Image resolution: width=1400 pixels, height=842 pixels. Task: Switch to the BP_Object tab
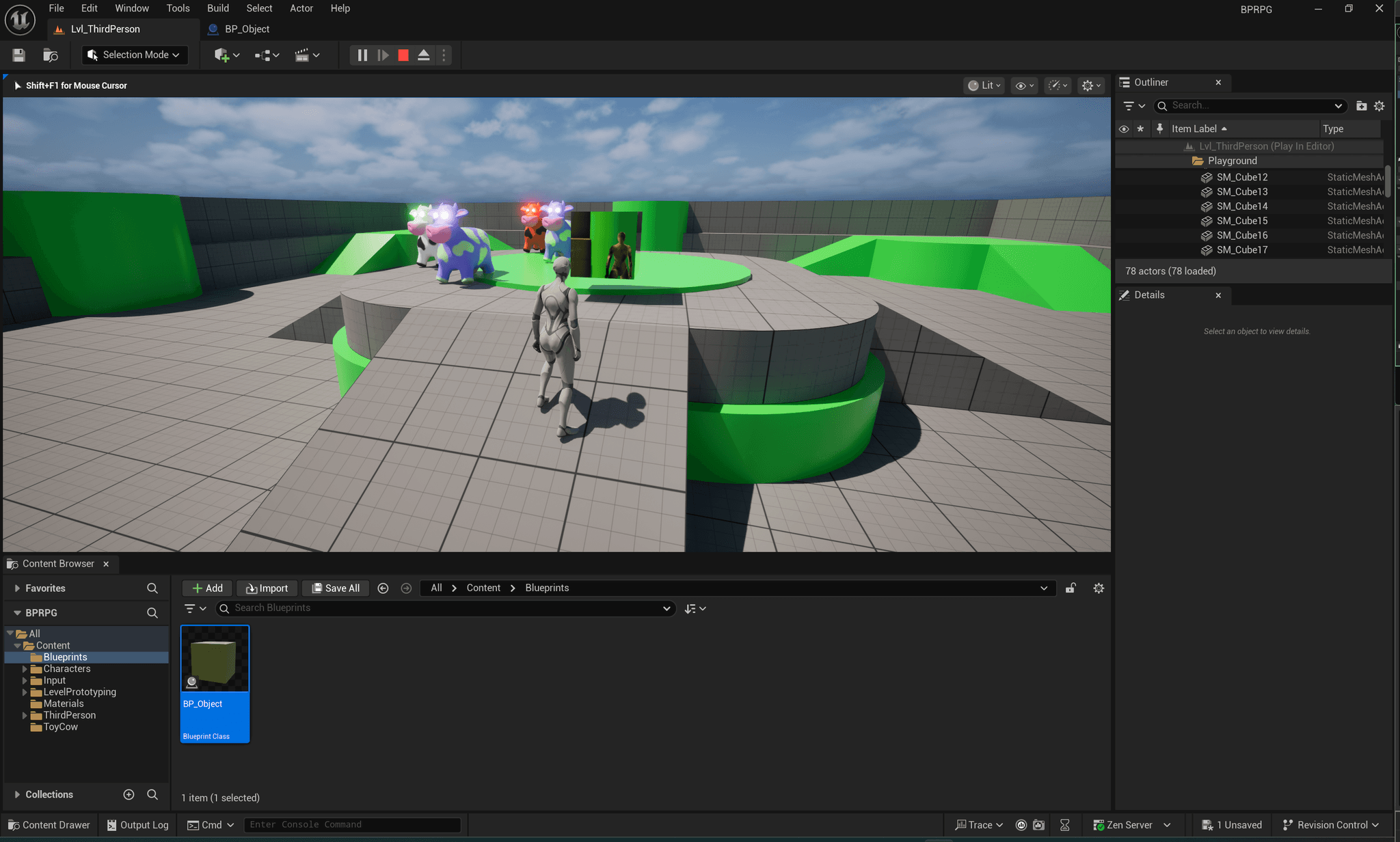tap(246, 29)
